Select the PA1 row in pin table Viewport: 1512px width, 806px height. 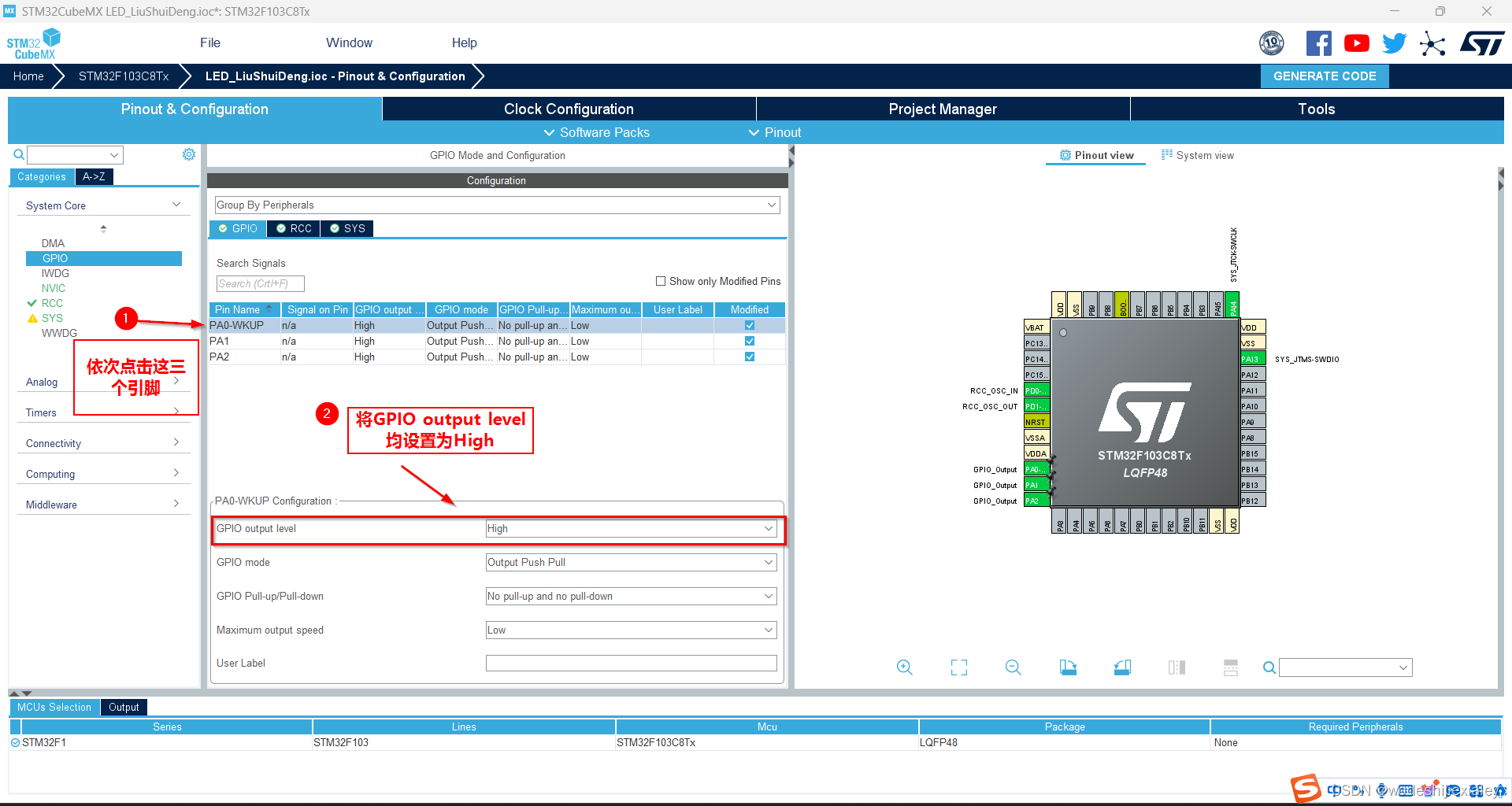pyautogui.click(x=497, y=341)
